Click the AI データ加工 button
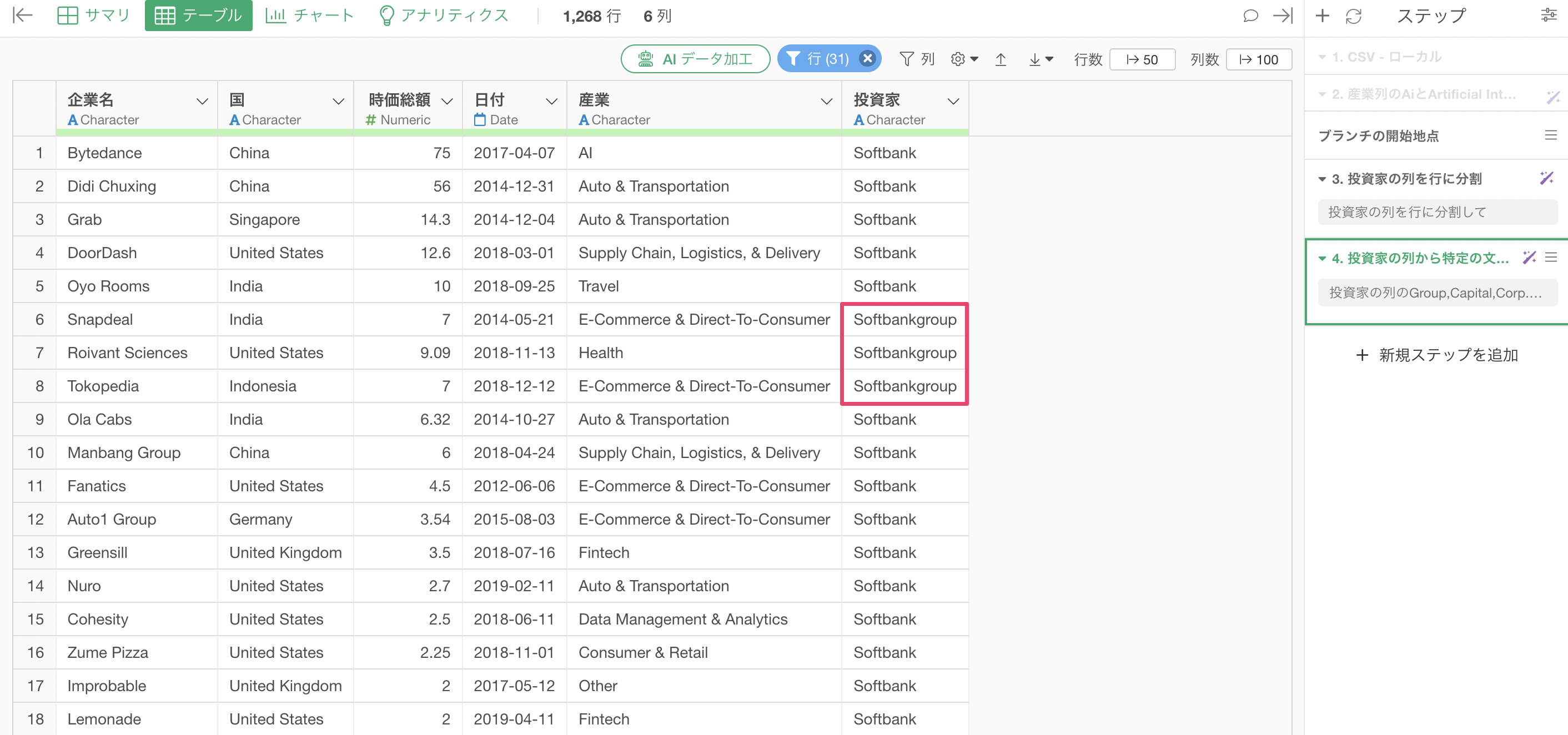 [695, 59]
